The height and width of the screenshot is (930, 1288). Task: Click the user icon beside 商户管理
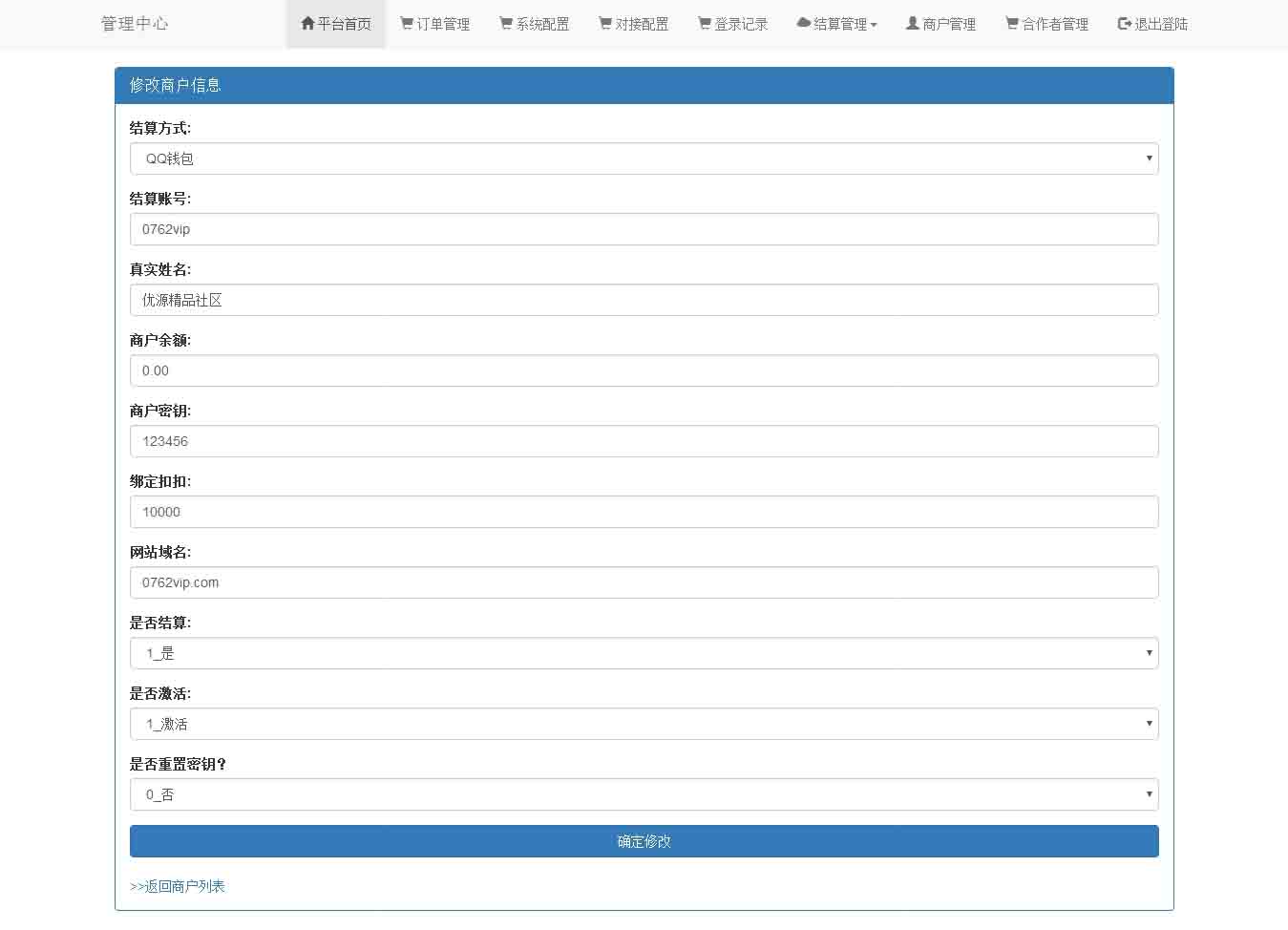[x=913, y=24]
